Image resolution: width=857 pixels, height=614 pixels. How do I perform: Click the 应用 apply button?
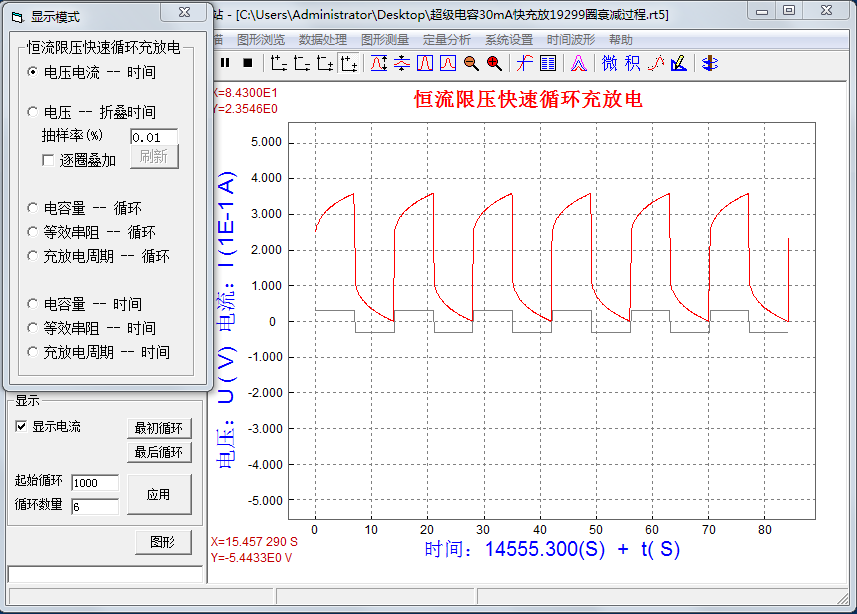(x=158, y=494)
